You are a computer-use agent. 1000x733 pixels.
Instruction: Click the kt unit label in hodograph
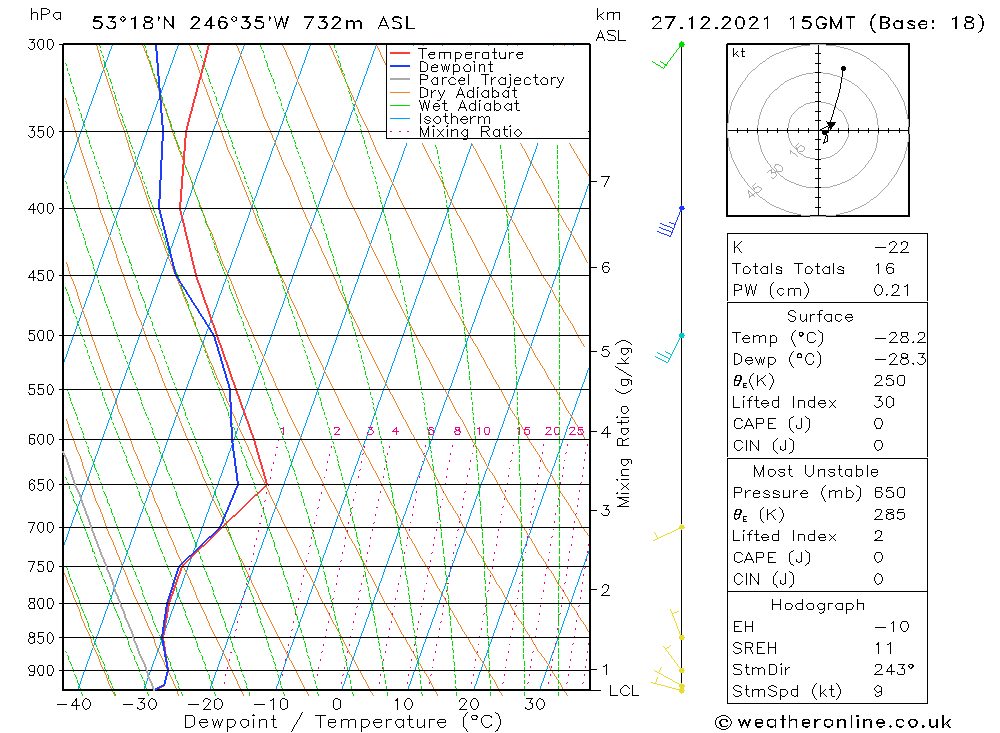coord(739,53)
